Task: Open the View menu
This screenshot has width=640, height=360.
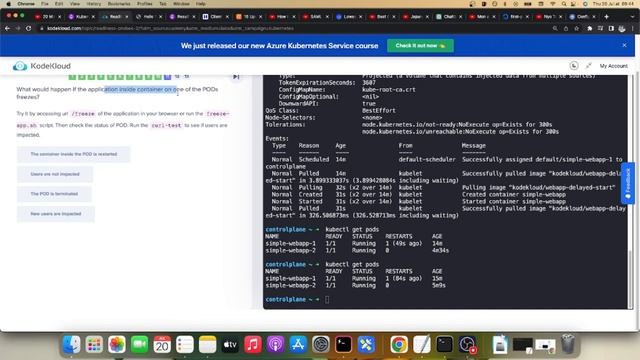Action: click(75, 4)
